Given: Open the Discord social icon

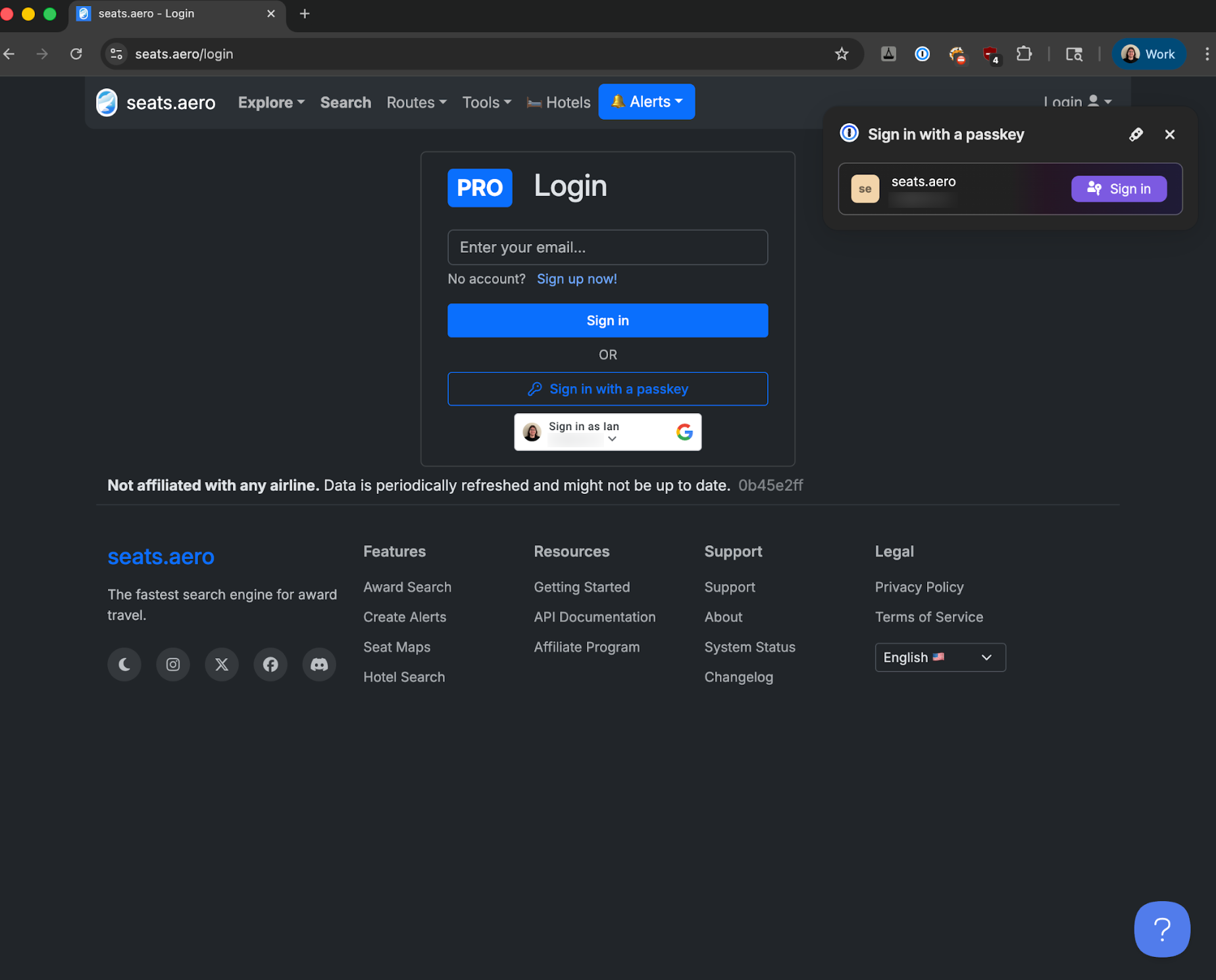Looking at the screenshot, I should tap(319, 664).
